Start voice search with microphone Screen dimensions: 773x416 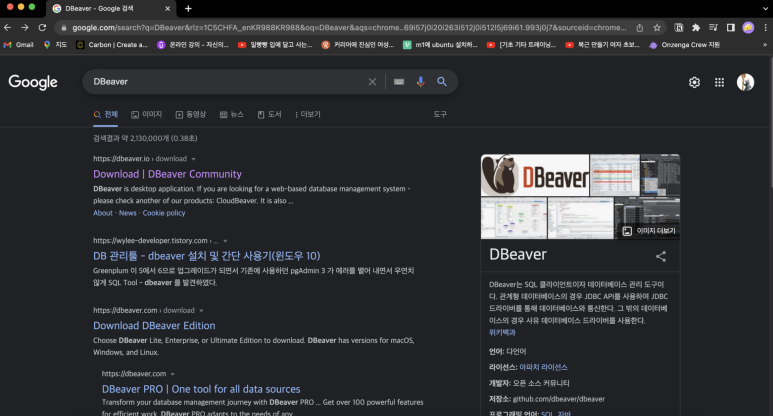pos(421,82)
